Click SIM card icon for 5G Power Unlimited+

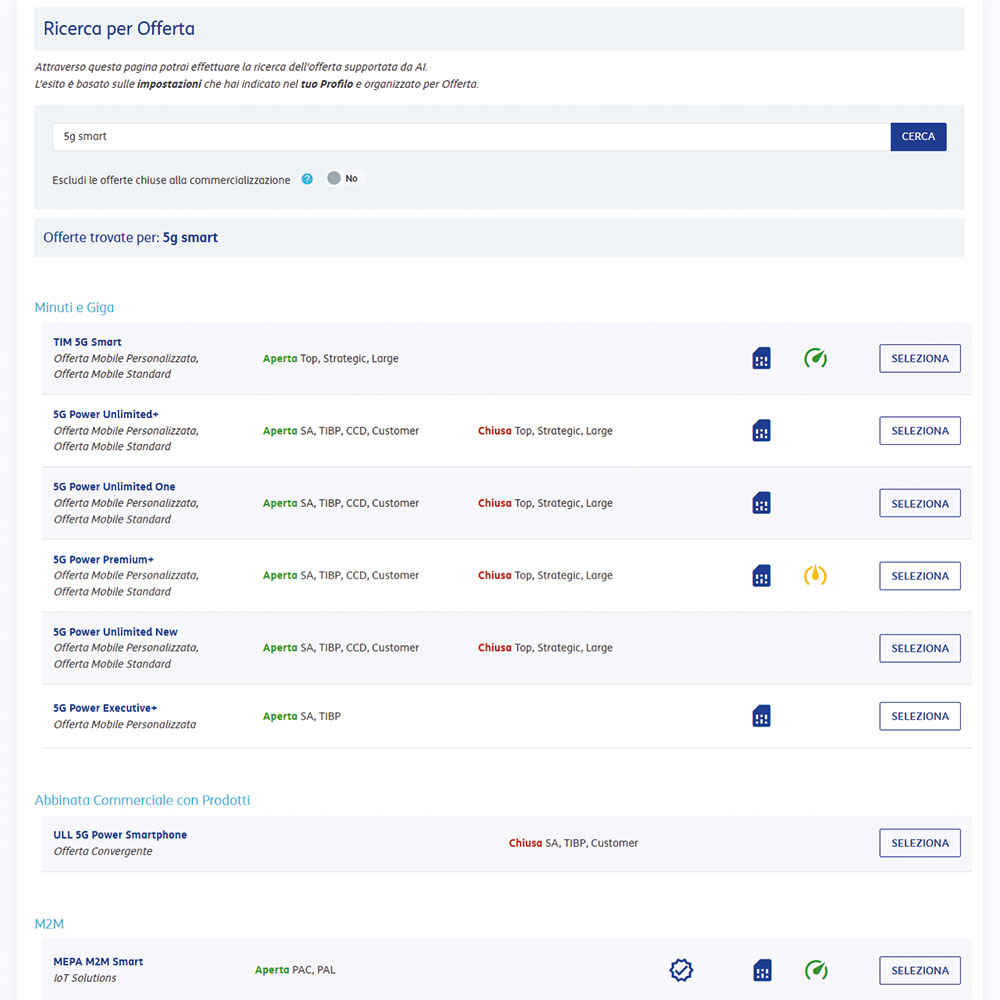(761, 431)
